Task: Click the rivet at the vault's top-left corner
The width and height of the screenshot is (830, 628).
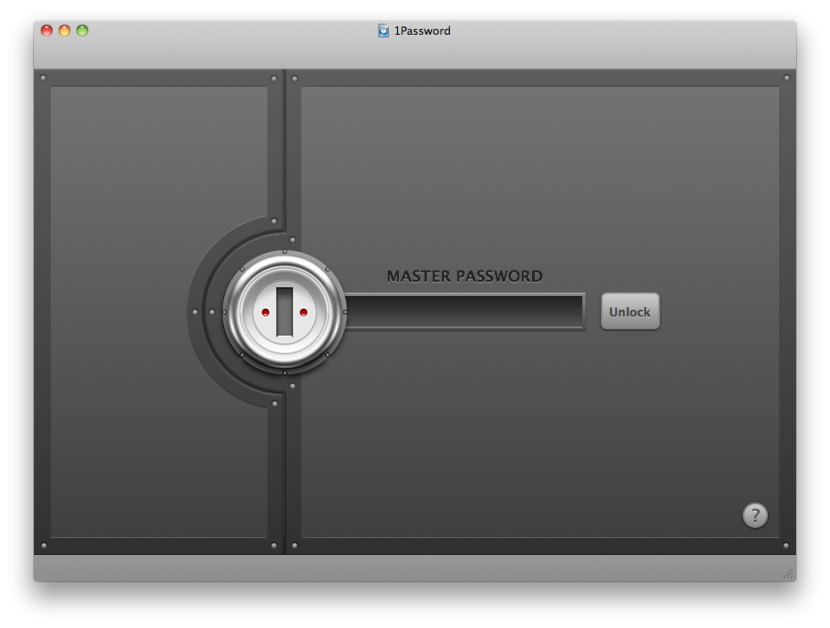Action: [43, 78]
